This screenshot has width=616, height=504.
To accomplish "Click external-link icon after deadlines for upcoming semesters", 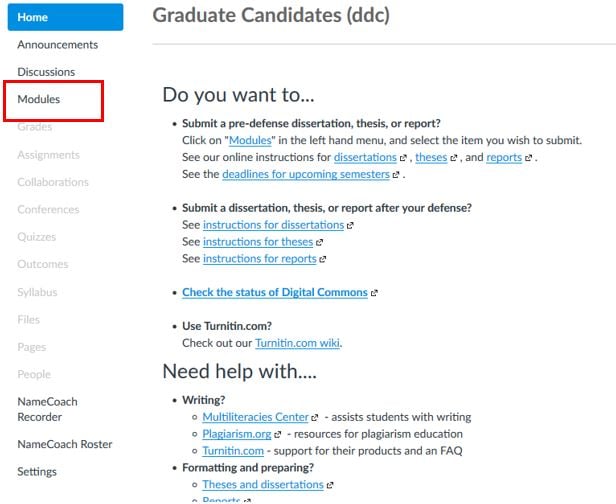I will [396, 175].
